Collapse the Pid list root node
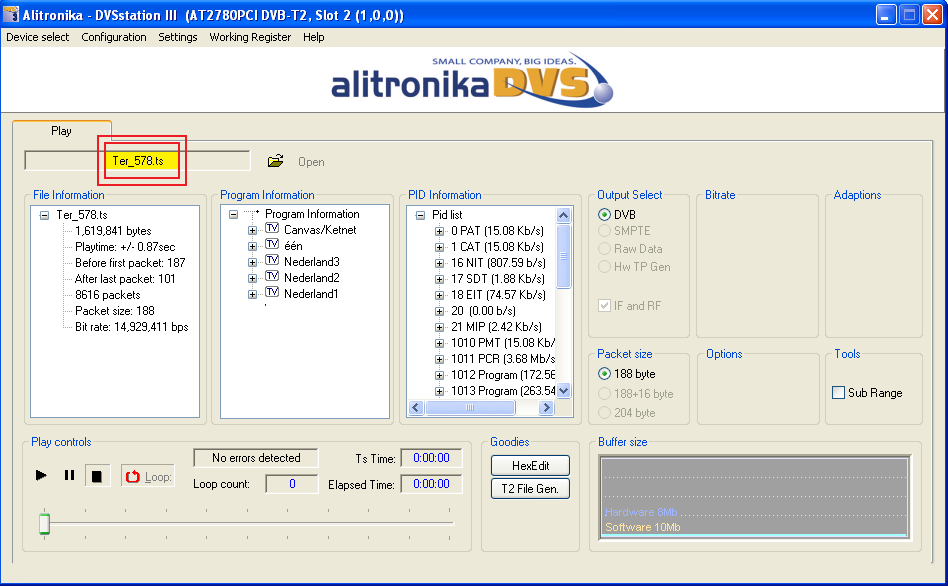The height and width of the screenshot is (586, 948). click(x=420, y=215)
